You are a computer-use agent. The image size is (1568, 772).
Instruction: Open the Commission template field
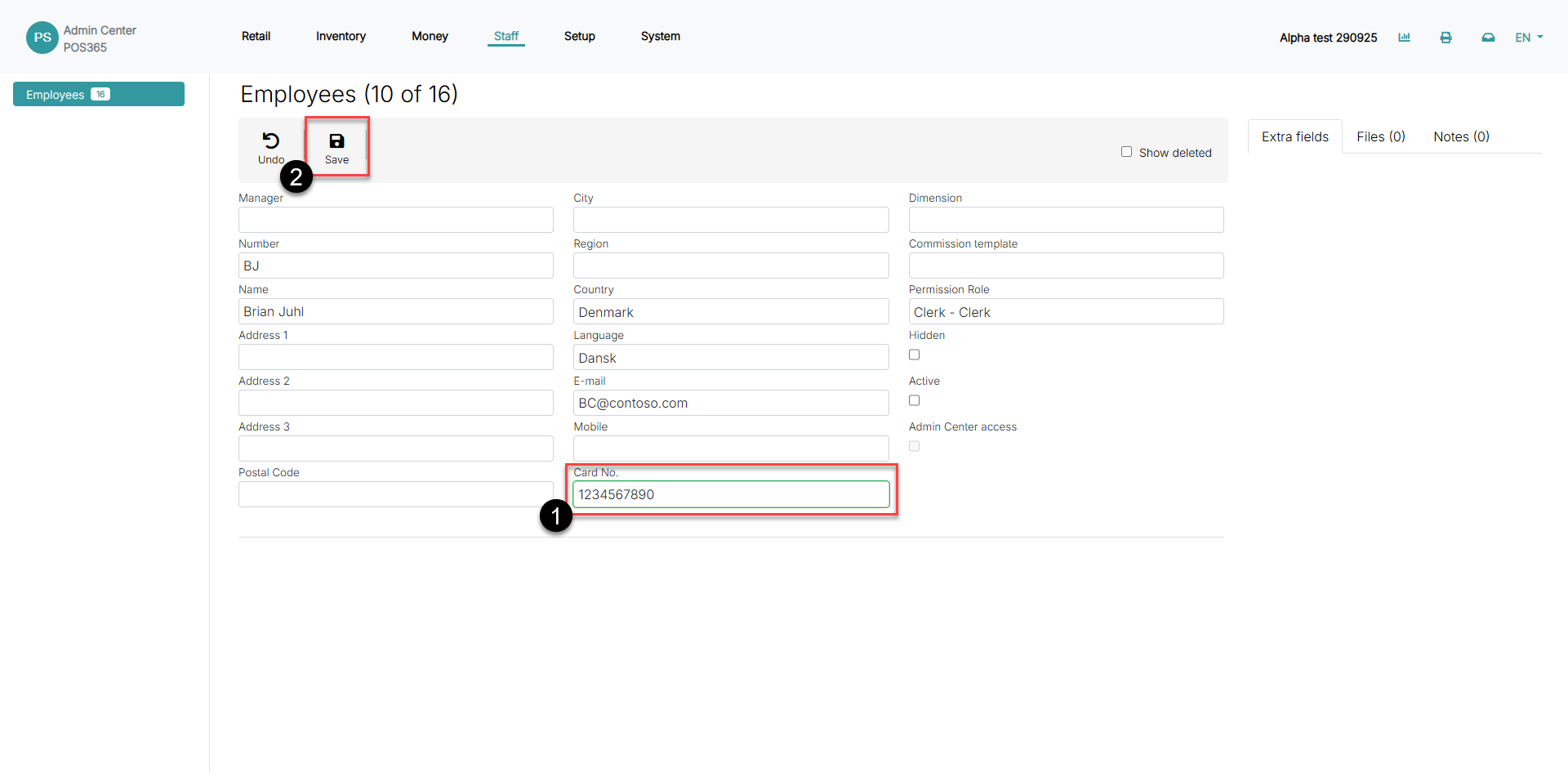[x=1066, y=266]
